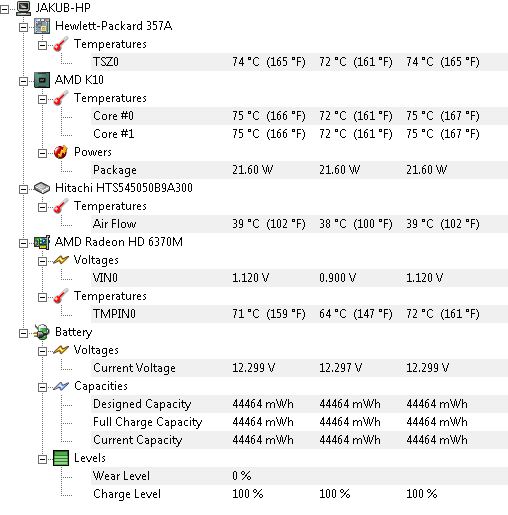
Task: Click the AMD K10 processor chip icon
Action: pos(42,80)
